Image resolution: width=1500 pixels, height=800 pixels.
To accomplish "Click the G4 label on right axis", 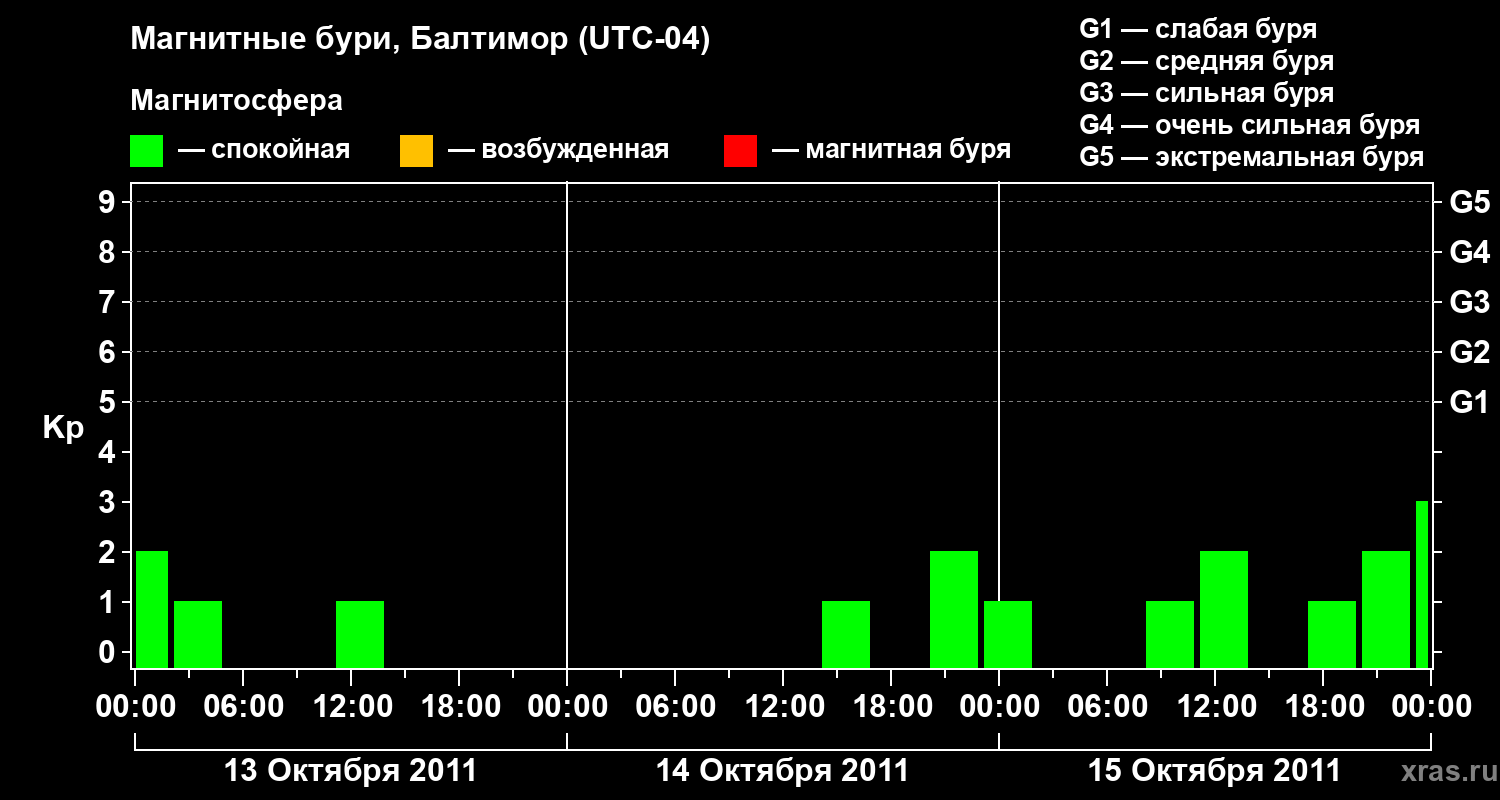I will click(x=1469, y=253).
